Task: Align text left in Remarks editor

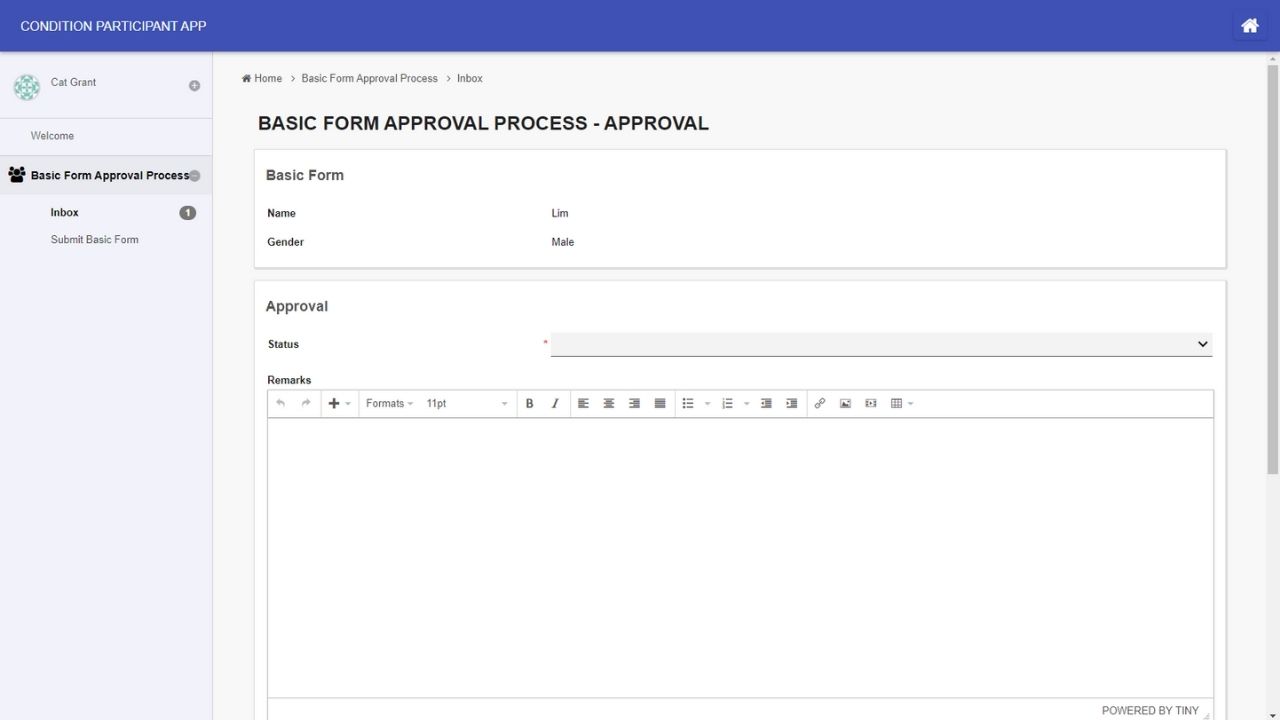Action: (583, 404)
